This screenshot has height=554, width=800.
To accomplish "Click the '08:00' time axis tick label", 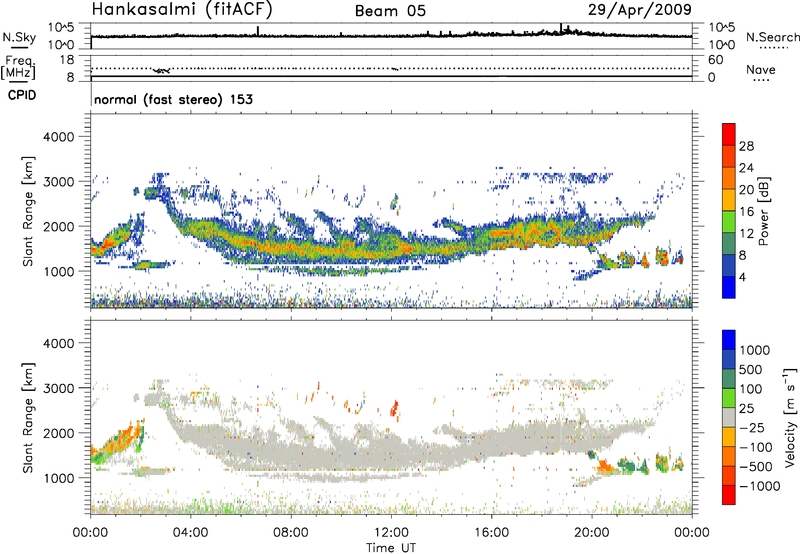I will [291, 533].
